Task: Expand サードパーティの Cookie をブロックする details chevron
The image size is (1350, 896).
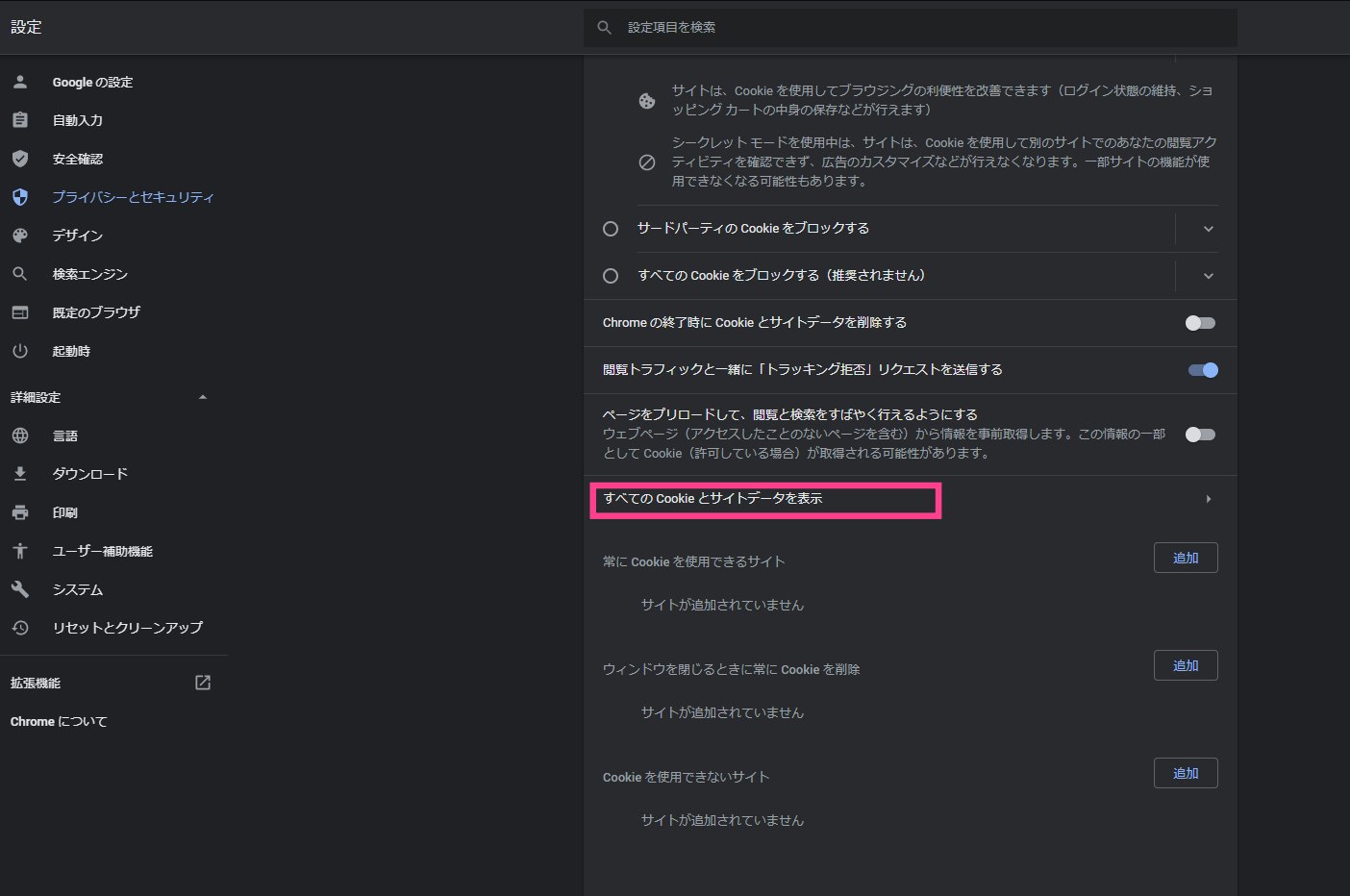Action: 1209,229
